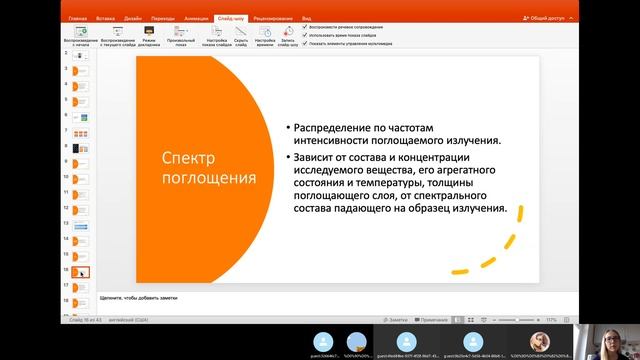Select slide 12 thumbnail
Viewport: 640px width, 360px height.
coord(80,210)
